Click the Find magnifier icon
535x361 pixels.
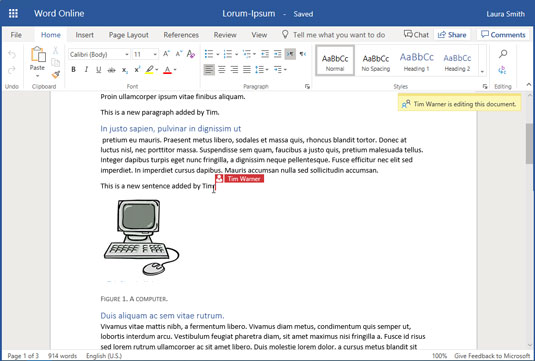tap(503, 54)
